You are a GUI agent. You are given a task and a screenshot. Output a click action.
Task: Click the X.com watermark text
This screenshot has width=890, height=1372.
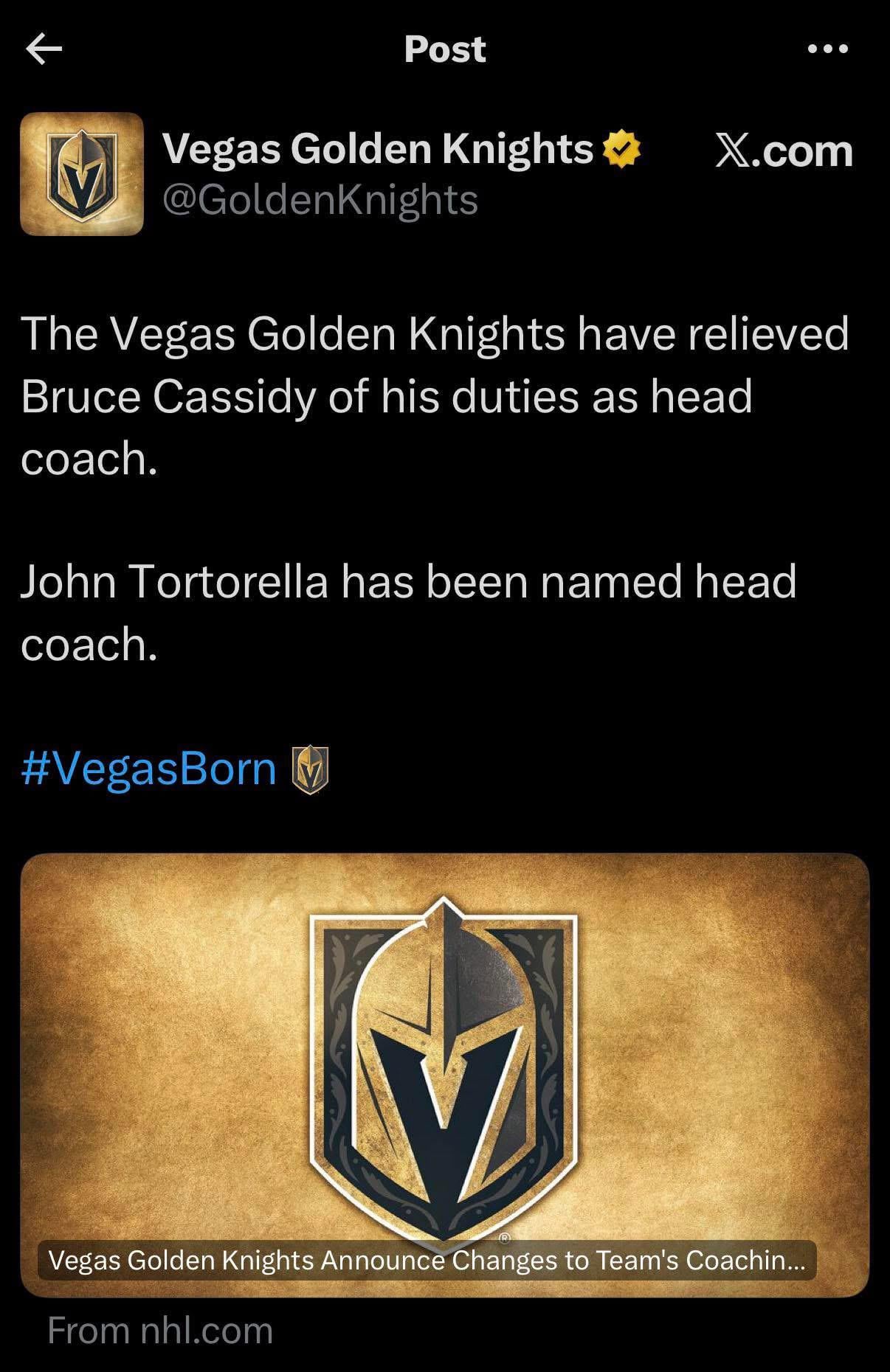click(x=784, y=151)
